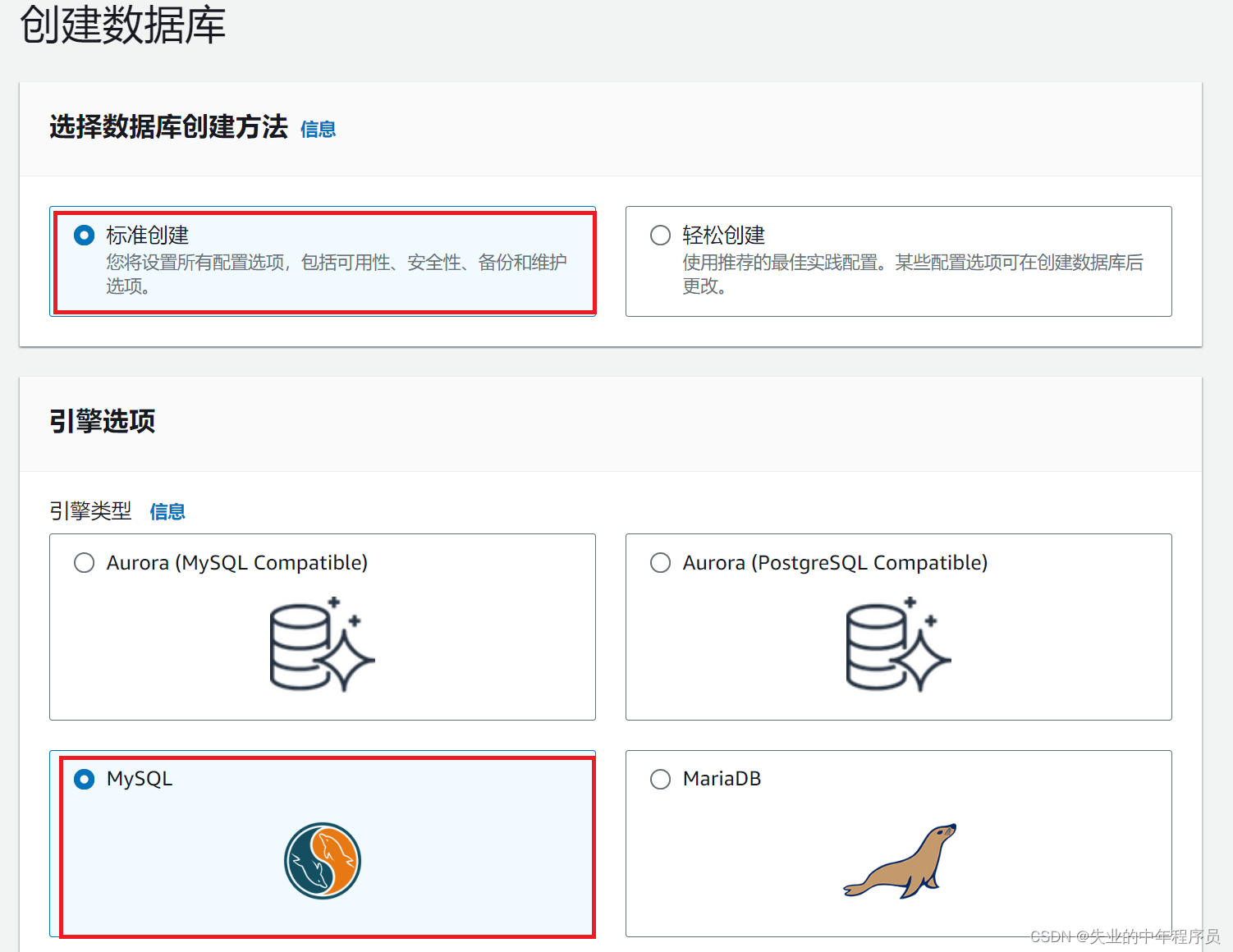
Task: Click the MySQL engine label text
Action: [140, 779]
